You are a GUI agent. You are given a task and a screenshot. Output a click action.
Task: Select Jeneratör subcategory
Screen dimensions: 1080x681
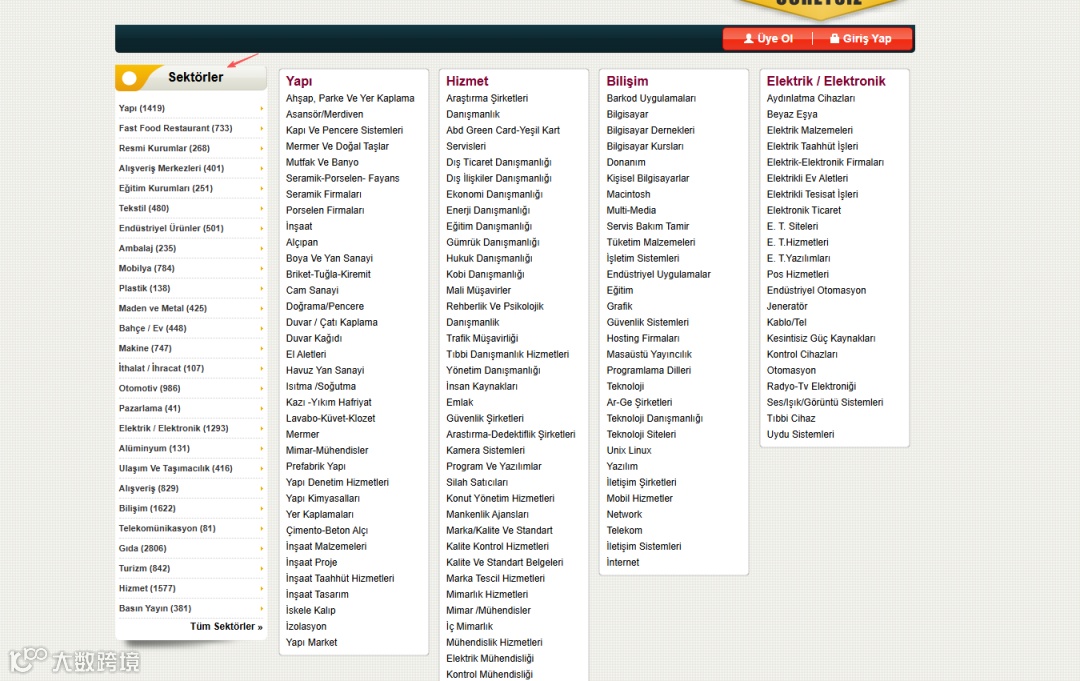(787, 306)
